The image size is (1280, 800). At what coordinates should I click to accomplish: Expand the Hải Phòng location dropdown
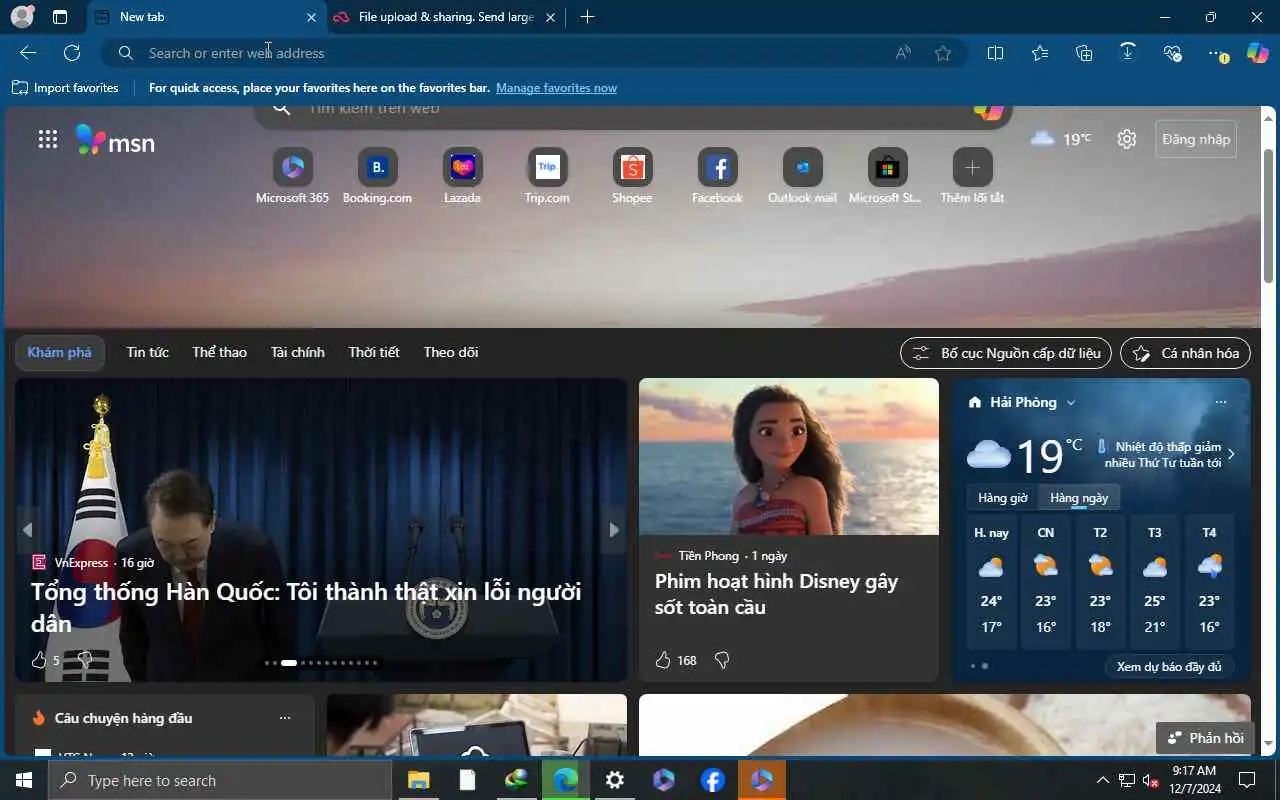(x=1071, y=403)
